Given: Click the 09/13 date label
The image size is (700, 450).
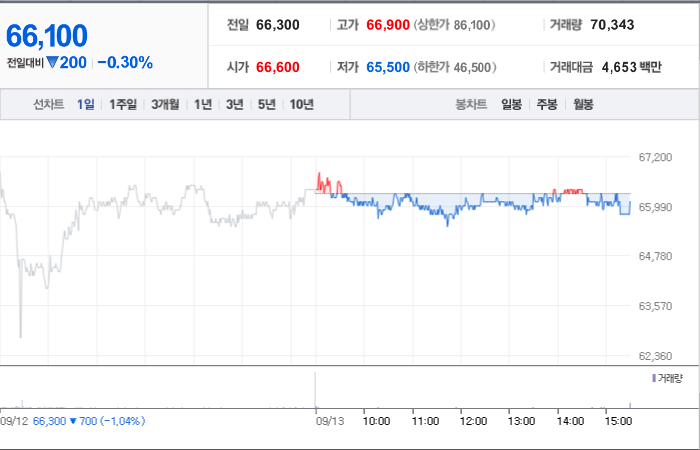Looking at the screenshot, I should point(330,421).
